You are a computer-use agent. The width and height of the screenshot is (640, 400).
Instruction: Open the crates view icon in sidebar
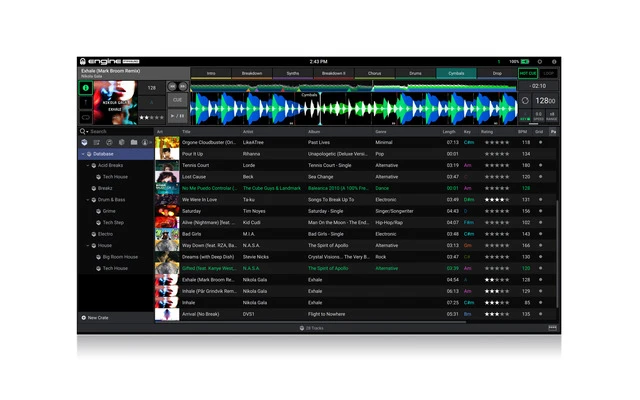tap(84, 142)
